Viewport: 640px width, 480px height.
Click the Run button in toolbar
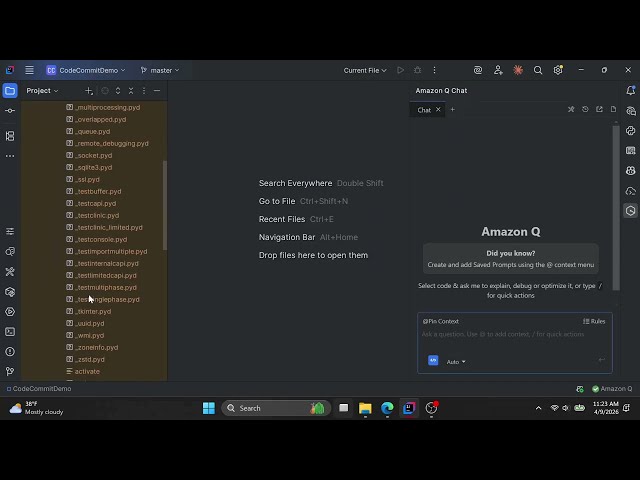pyautogui.click(x=400, y=70)
